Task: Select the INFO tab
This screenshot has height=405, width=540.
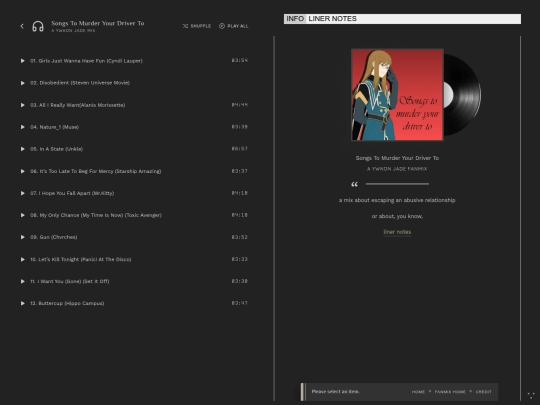Action: [x=295, y=19]
